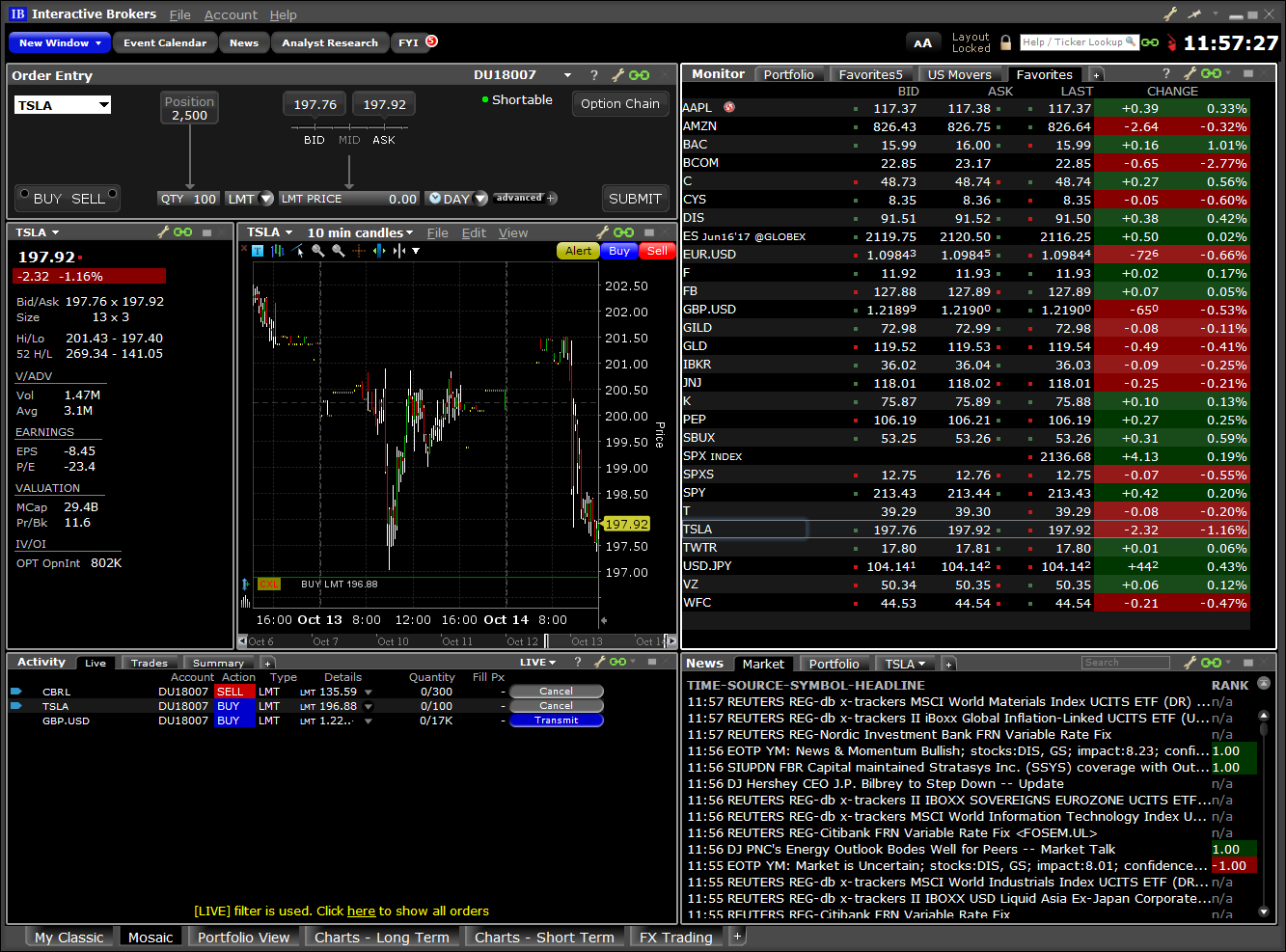Select the BUY radio button in Order Entry
1286x952 pixels.
pyautogui.click(x=25, y=195)
